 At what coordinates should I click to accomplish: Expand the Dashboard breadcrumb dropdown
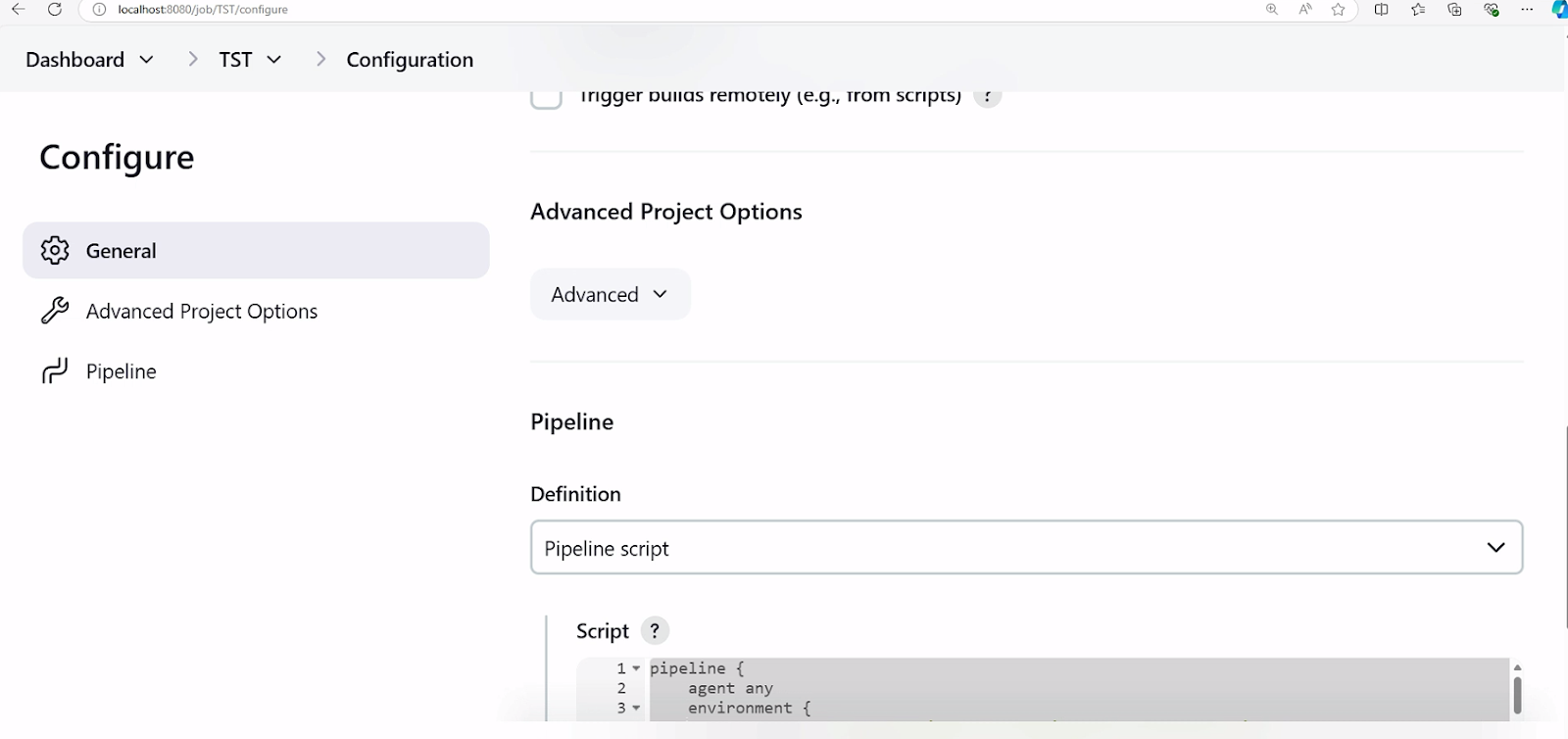tap(147, 60)
